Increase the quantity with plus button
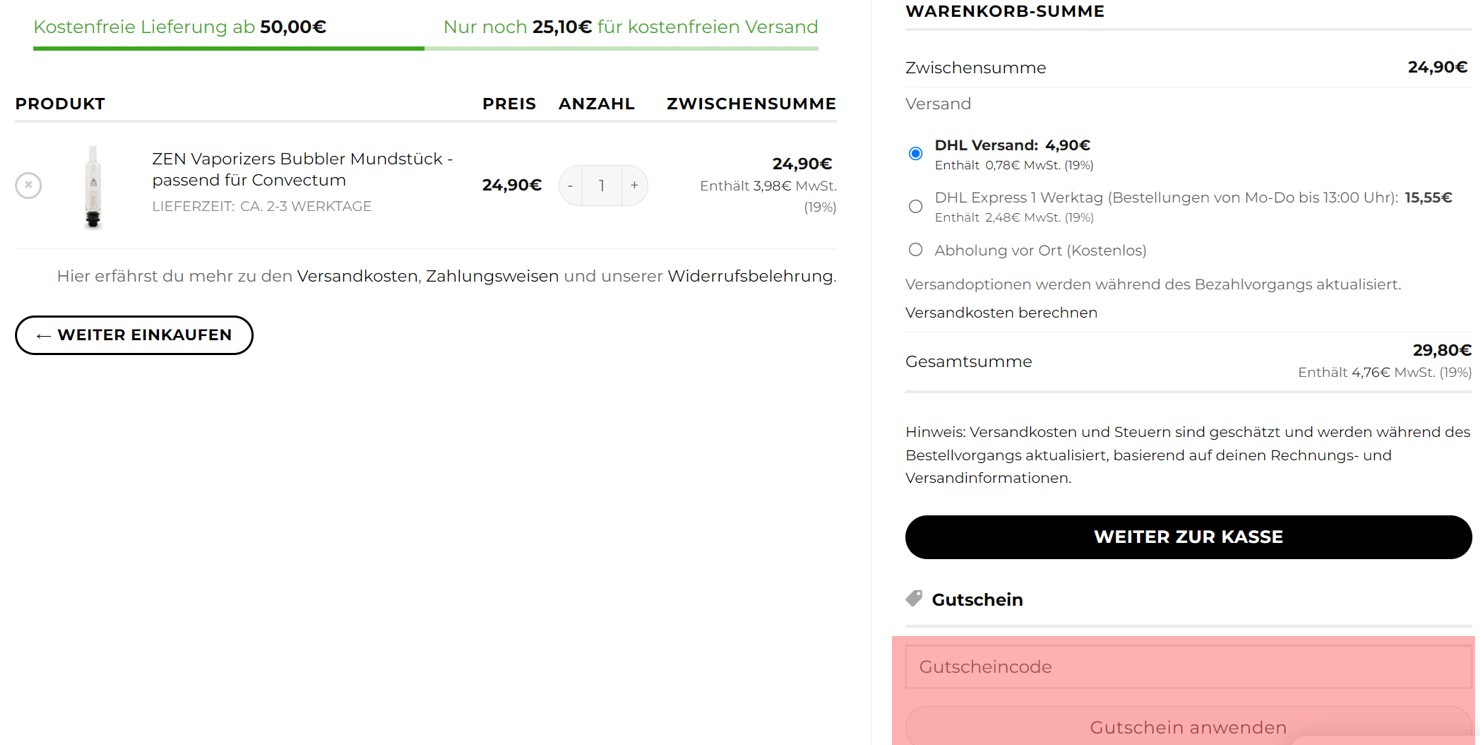 tap(634, 185)
